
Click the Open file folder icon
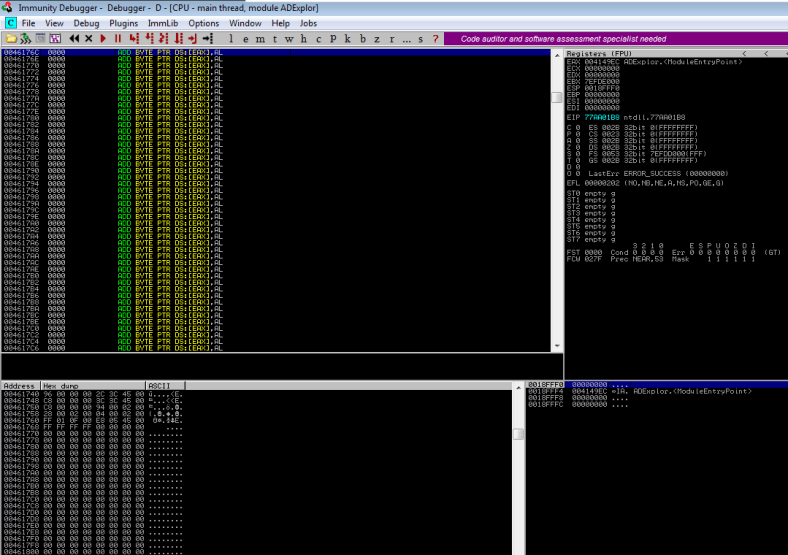11,38
